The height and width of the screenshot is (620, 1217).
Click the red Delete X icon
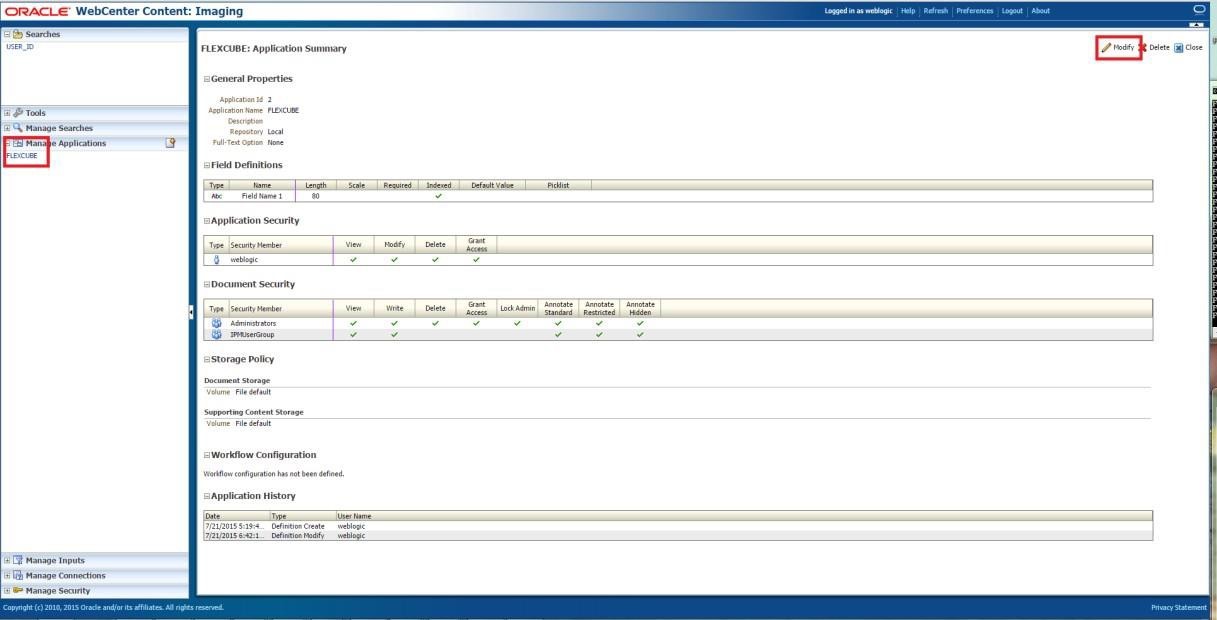(1142, 47)
